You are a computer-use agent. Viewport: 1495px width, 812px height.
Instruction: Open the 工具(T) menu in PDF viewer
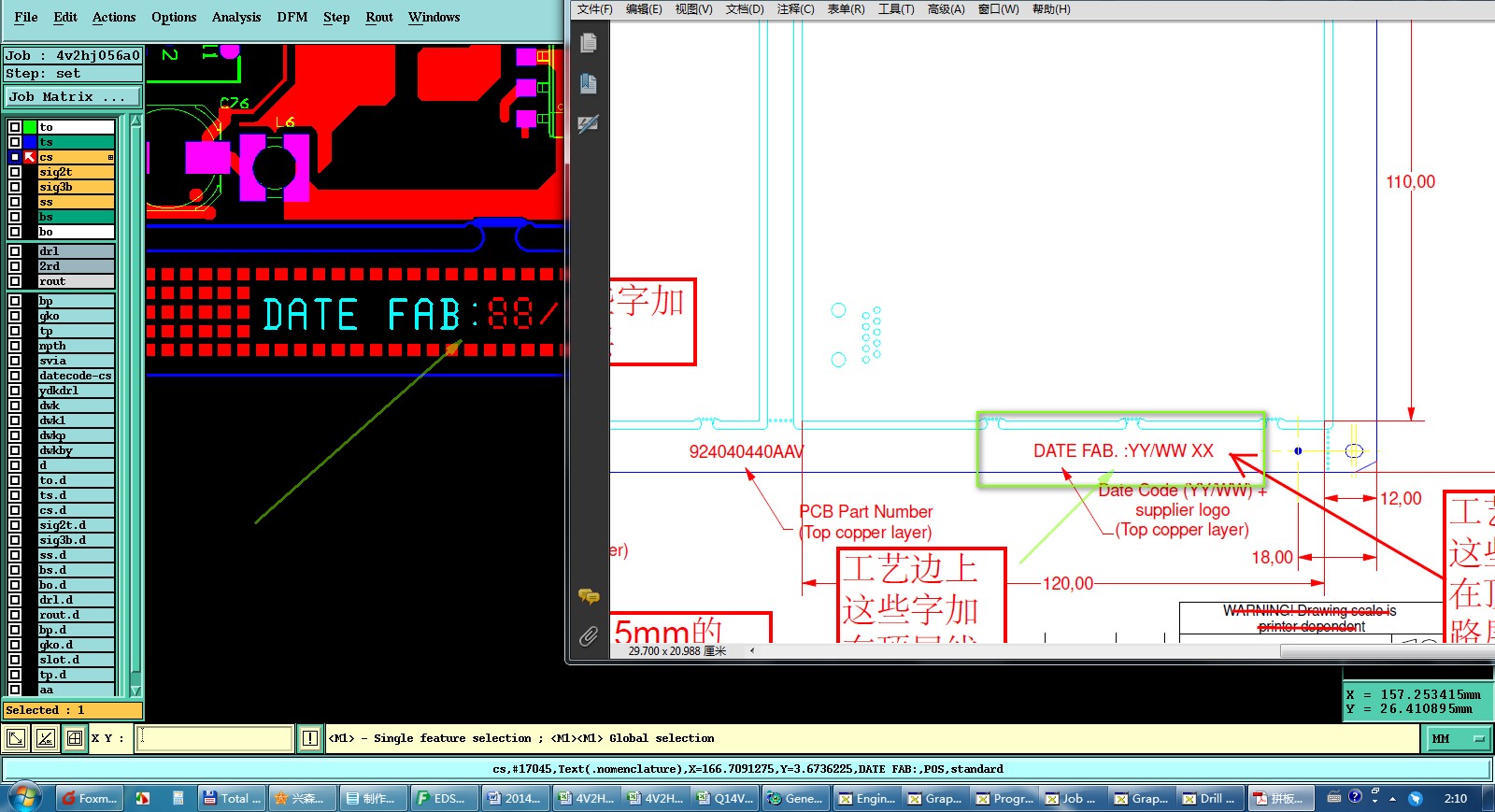point(896,9)
